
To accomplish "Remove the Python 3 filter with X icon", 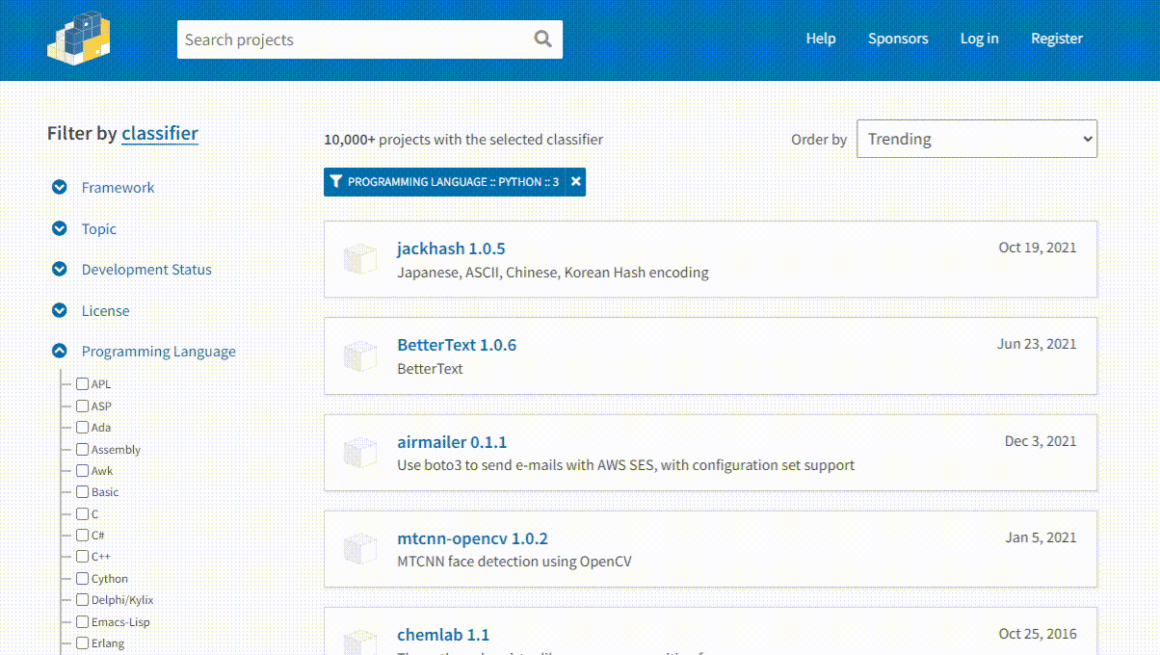I will click(576, 182).
